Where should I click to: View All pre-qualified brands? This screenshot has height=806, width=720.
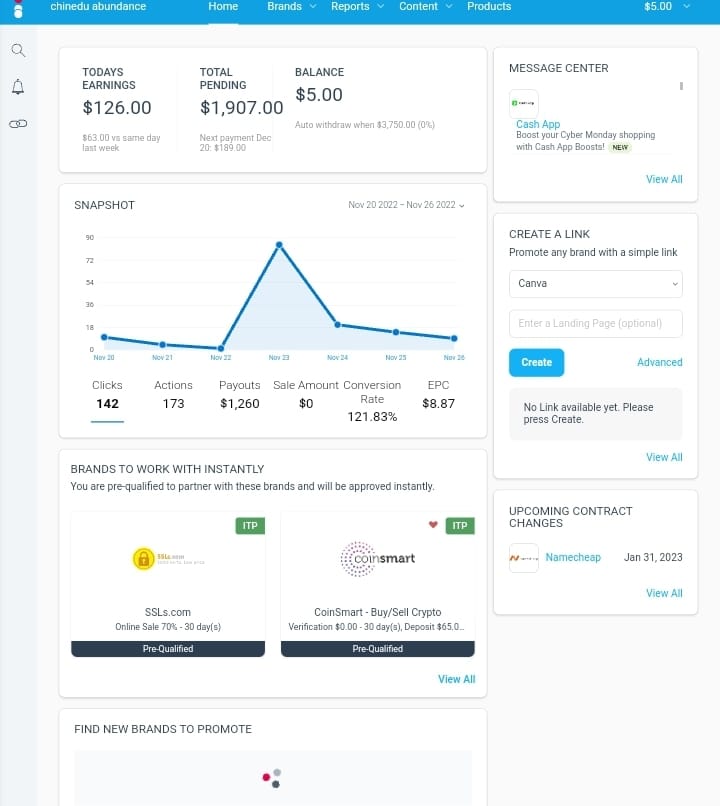tap(456, 680)
